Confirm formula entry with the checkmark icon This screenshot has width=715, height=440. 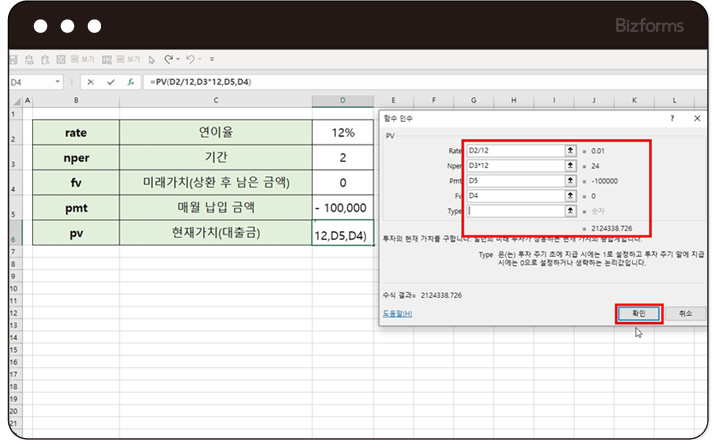click(110, 82)
